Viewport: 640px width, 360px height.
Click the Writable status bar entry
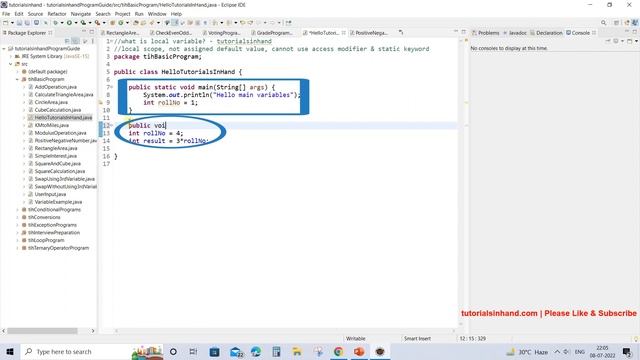[356, 338]
